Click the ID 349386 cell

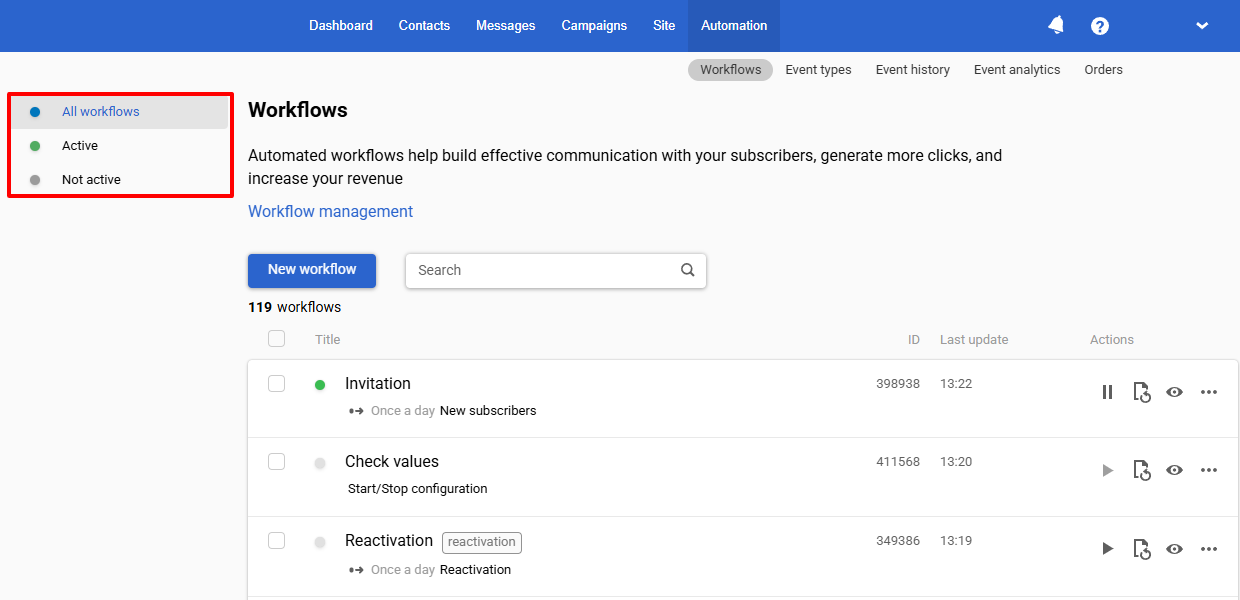pyautogui.click(x=898, y=541)
